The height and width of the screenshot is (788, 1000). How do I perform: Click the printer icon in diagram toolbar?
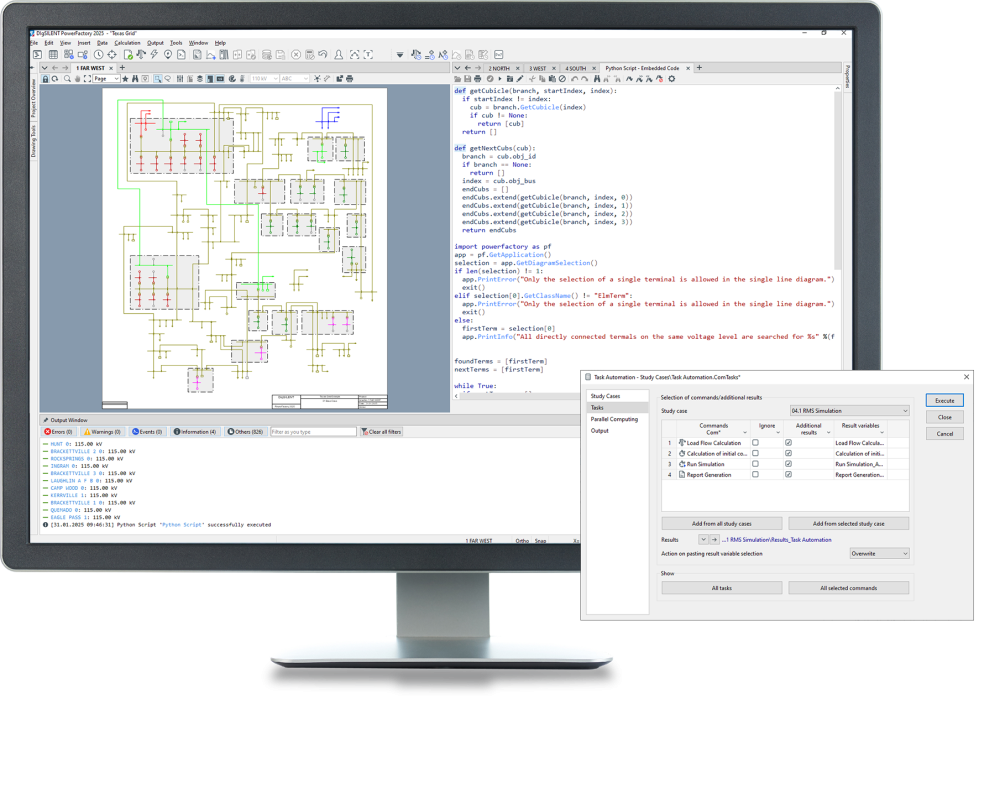click(349, 79)
